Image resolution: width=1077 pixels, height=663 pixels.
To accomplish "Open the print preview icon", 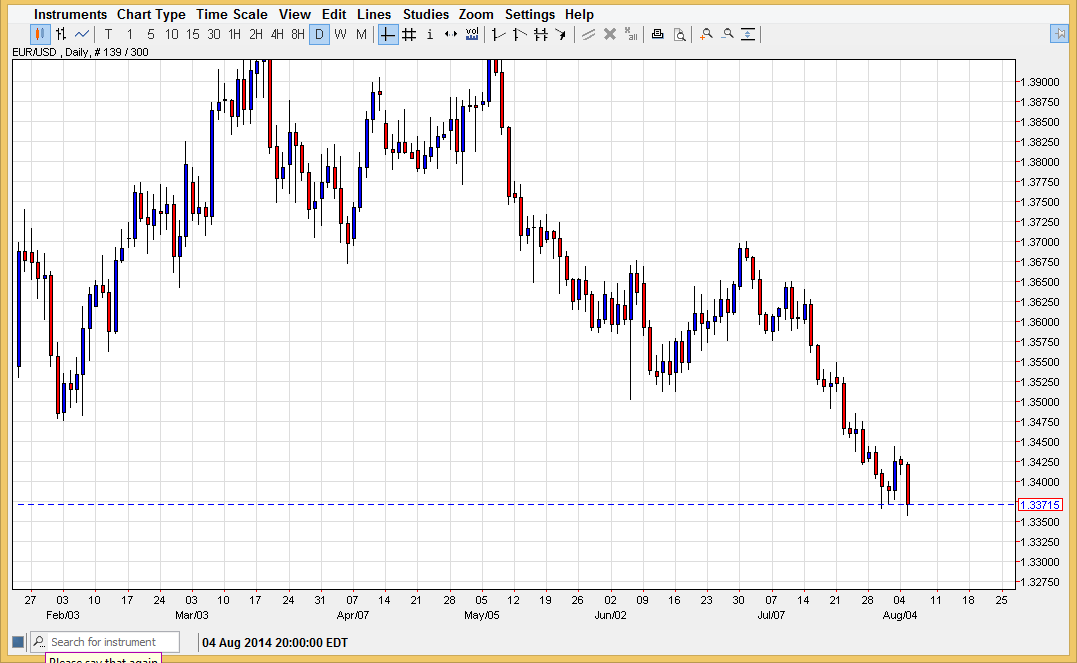I will click(x=679, y=34).
